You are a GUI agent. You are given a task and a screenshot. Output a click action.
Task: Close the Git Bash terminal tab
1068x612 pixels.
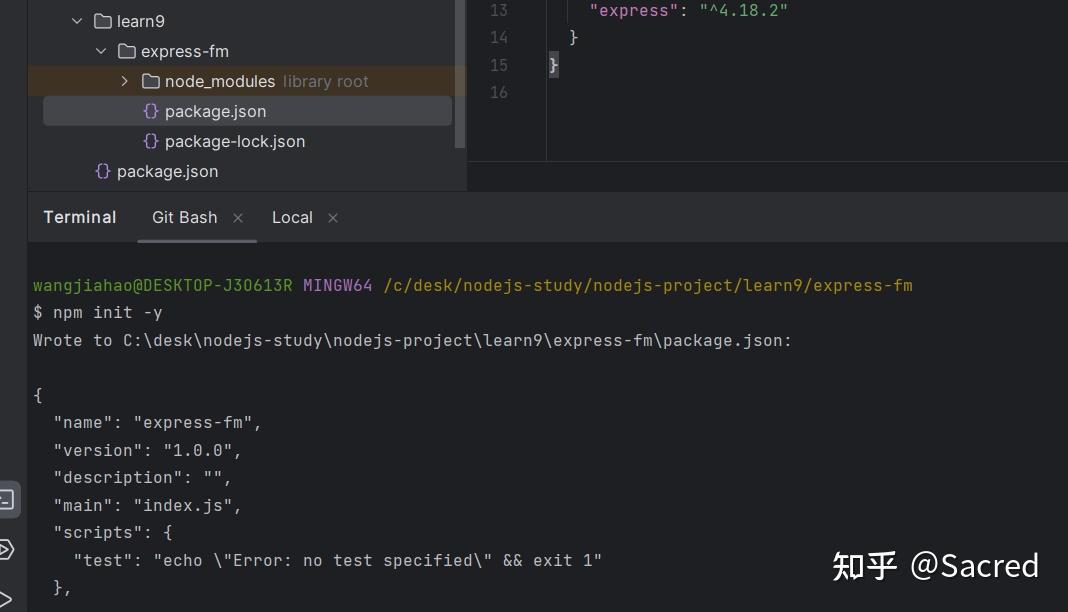[238, 218]
